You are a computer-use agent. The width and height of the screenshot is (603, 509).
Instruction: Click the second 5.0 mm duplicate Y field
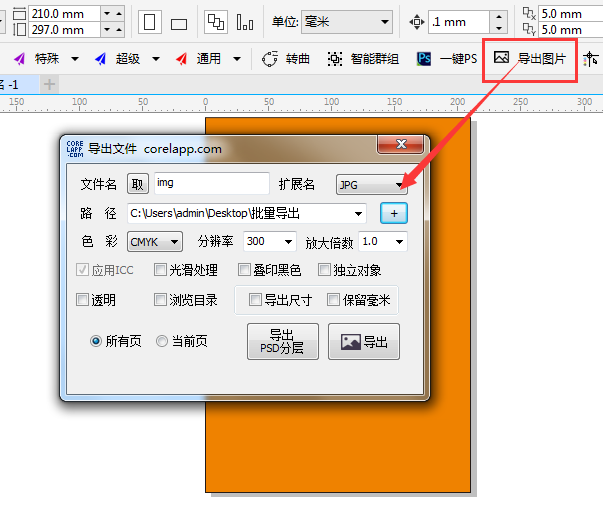pos(571,30)
